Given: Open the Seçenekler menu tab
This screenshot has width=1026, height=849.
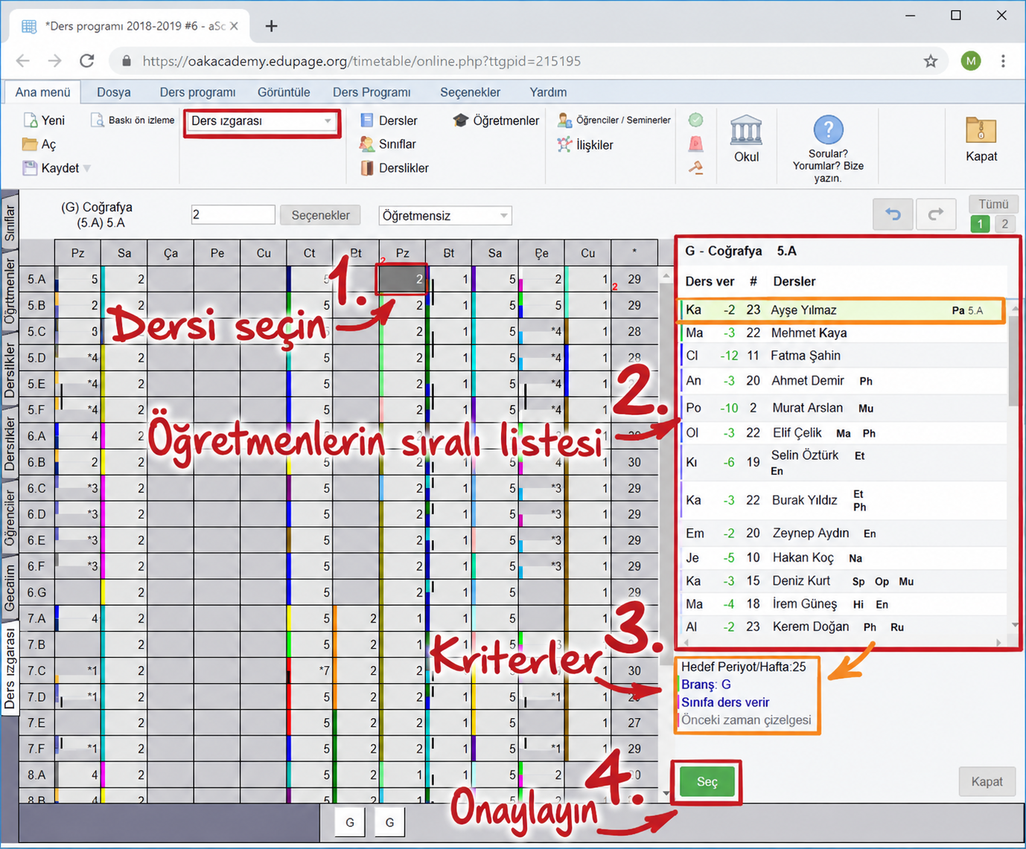Looking at the screenshot, I should pyautogui.click(x=470, y=92).
